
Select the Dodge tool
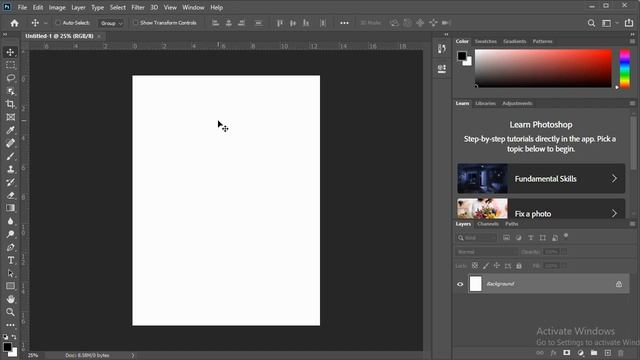coord(11,234)
